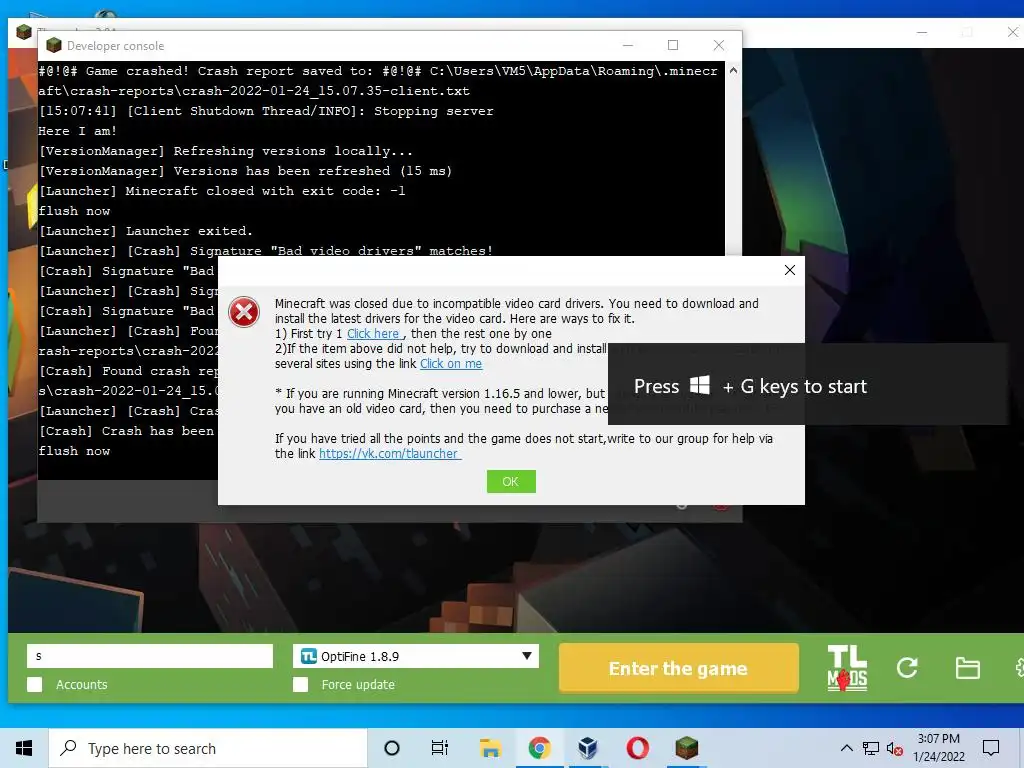The width and height of the screenshot is (1024, 768).
Task: Open the launcher settings gear icon
Action: click(1019, 668)
